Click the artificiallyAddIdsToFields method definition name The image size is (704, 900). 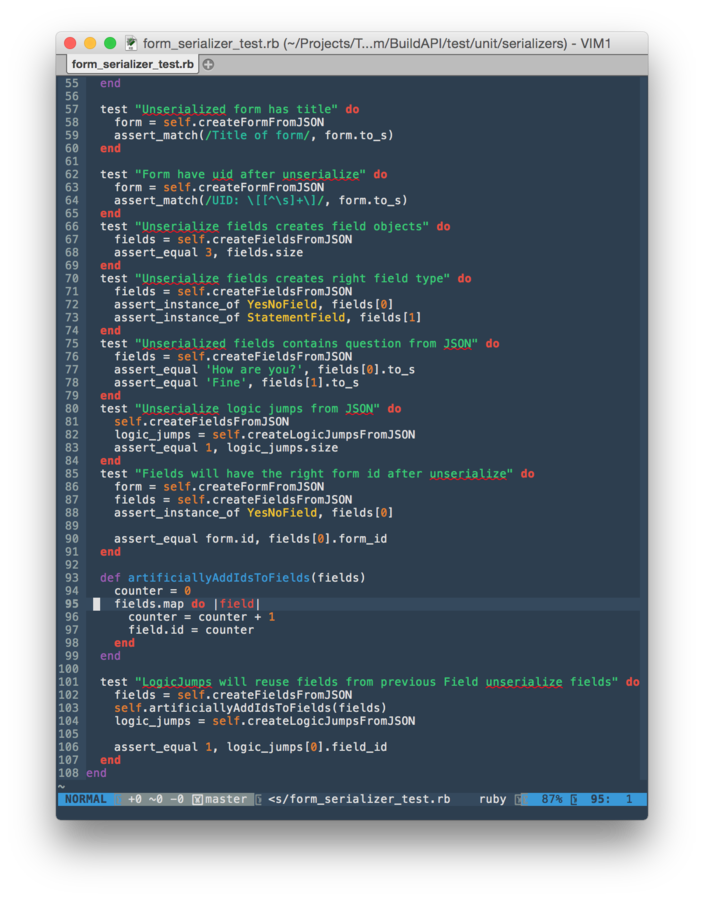coord(219,578)
